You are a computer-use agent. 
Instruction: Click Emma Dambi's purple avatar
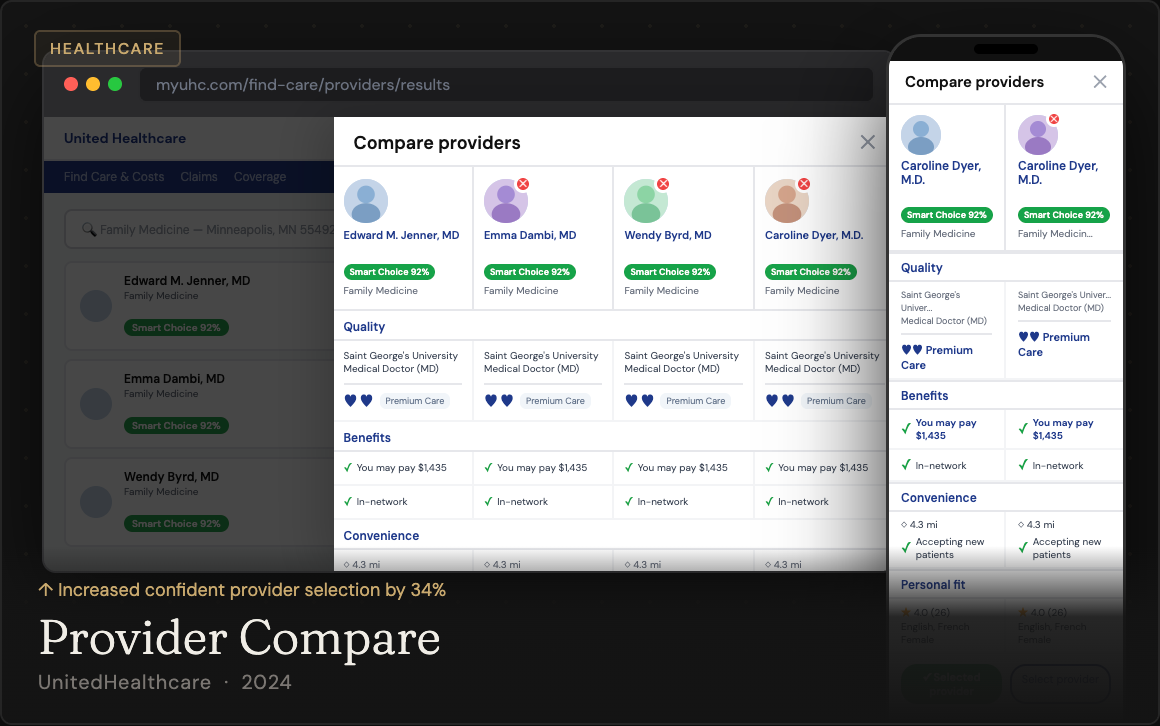coord(505,201)
